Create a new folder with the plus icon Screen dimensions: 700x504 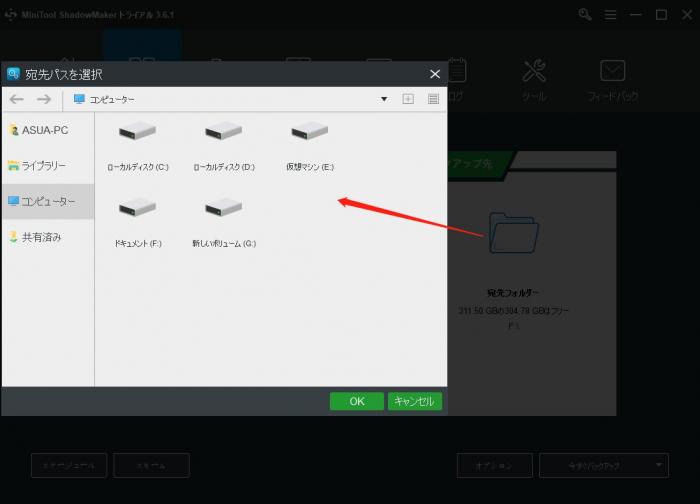coord(408,99)
